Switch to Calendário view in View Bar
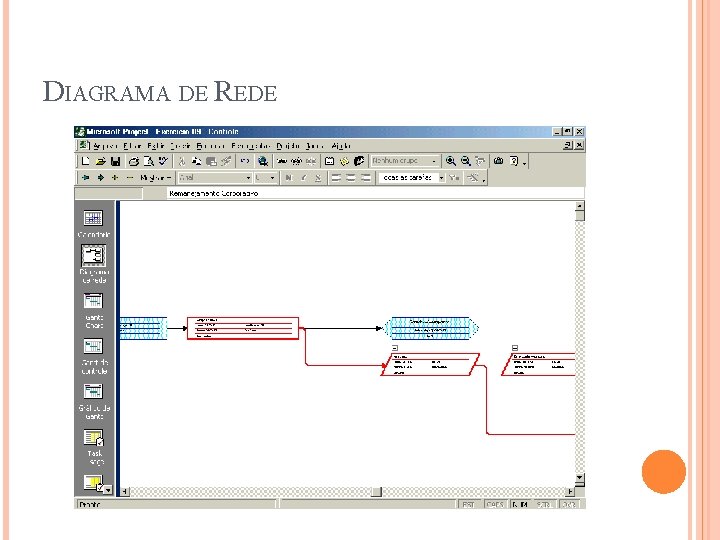 click(93, 223)
